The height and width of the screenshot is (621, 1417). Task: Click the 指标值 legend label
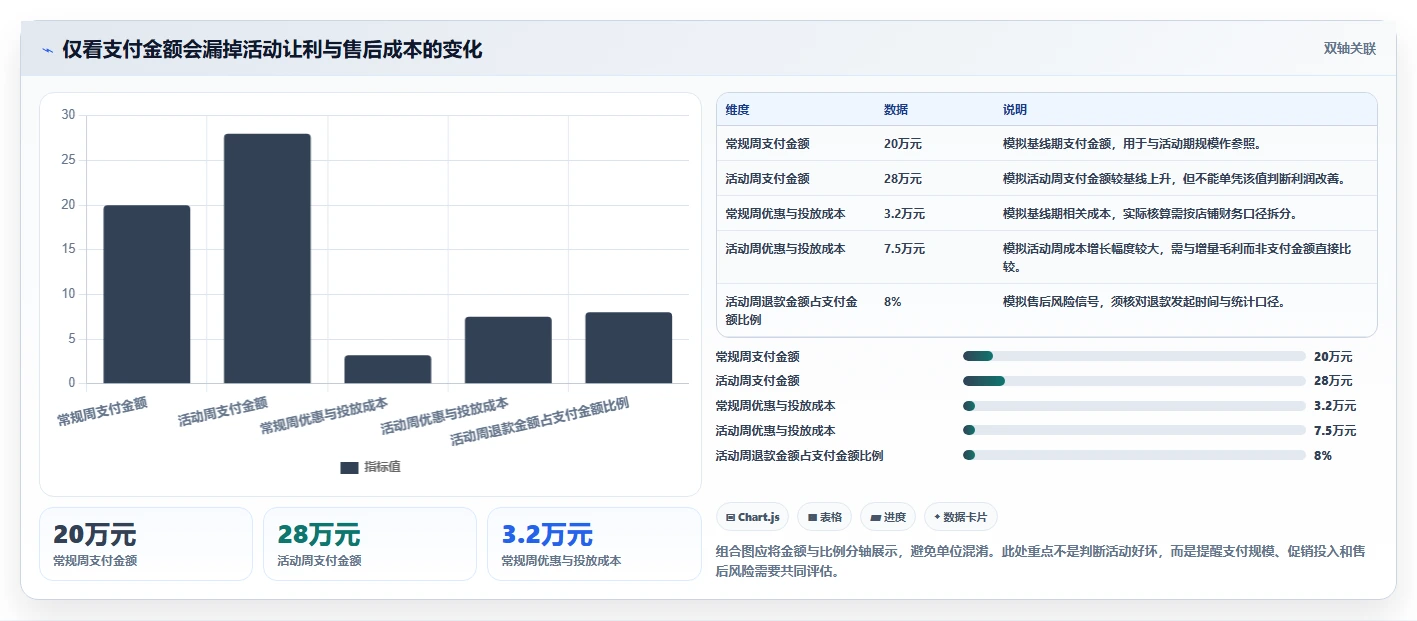382,467
